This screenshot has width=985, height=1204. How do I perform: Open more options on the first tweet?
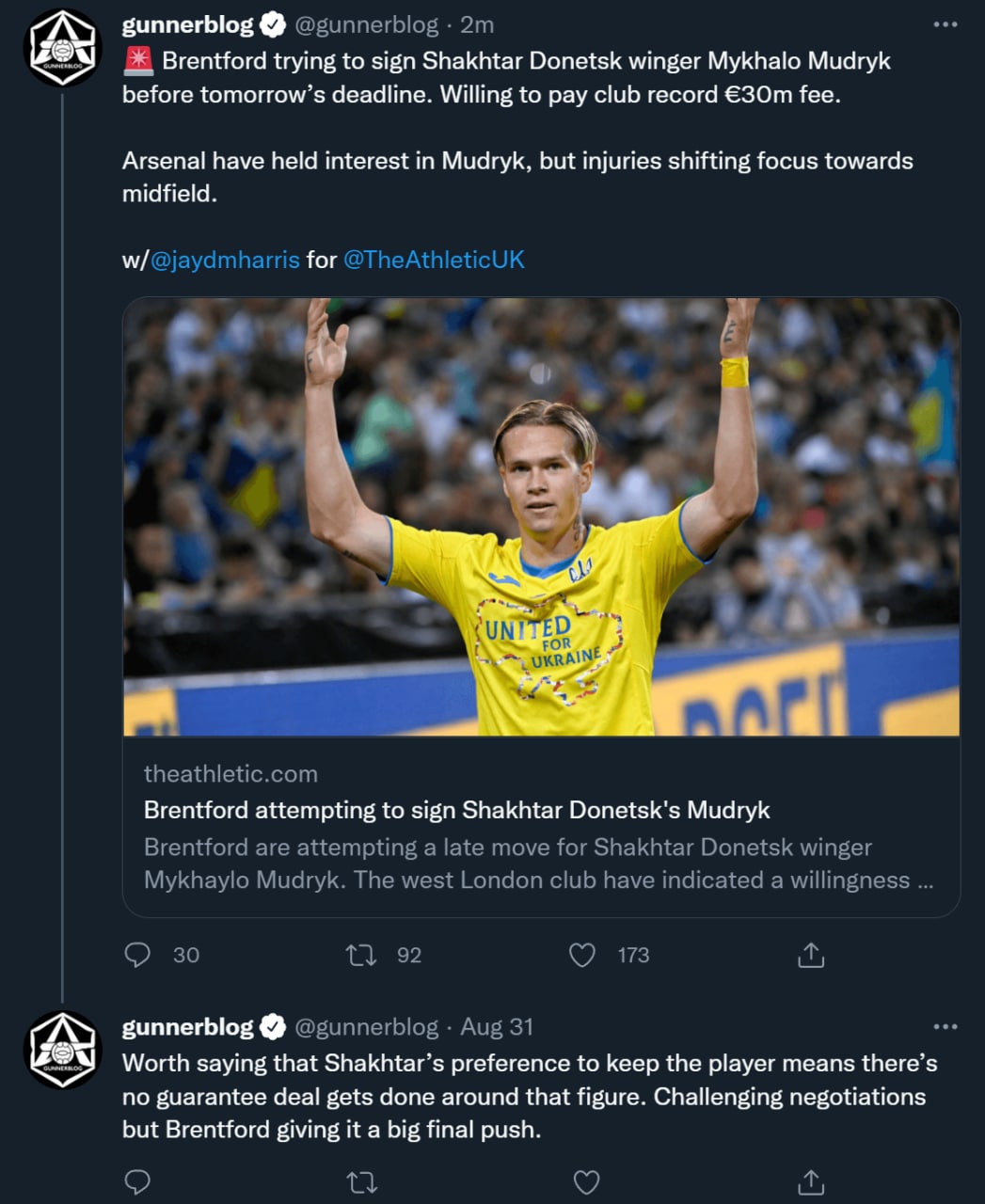pyautogui.click(x=945, y=24)
